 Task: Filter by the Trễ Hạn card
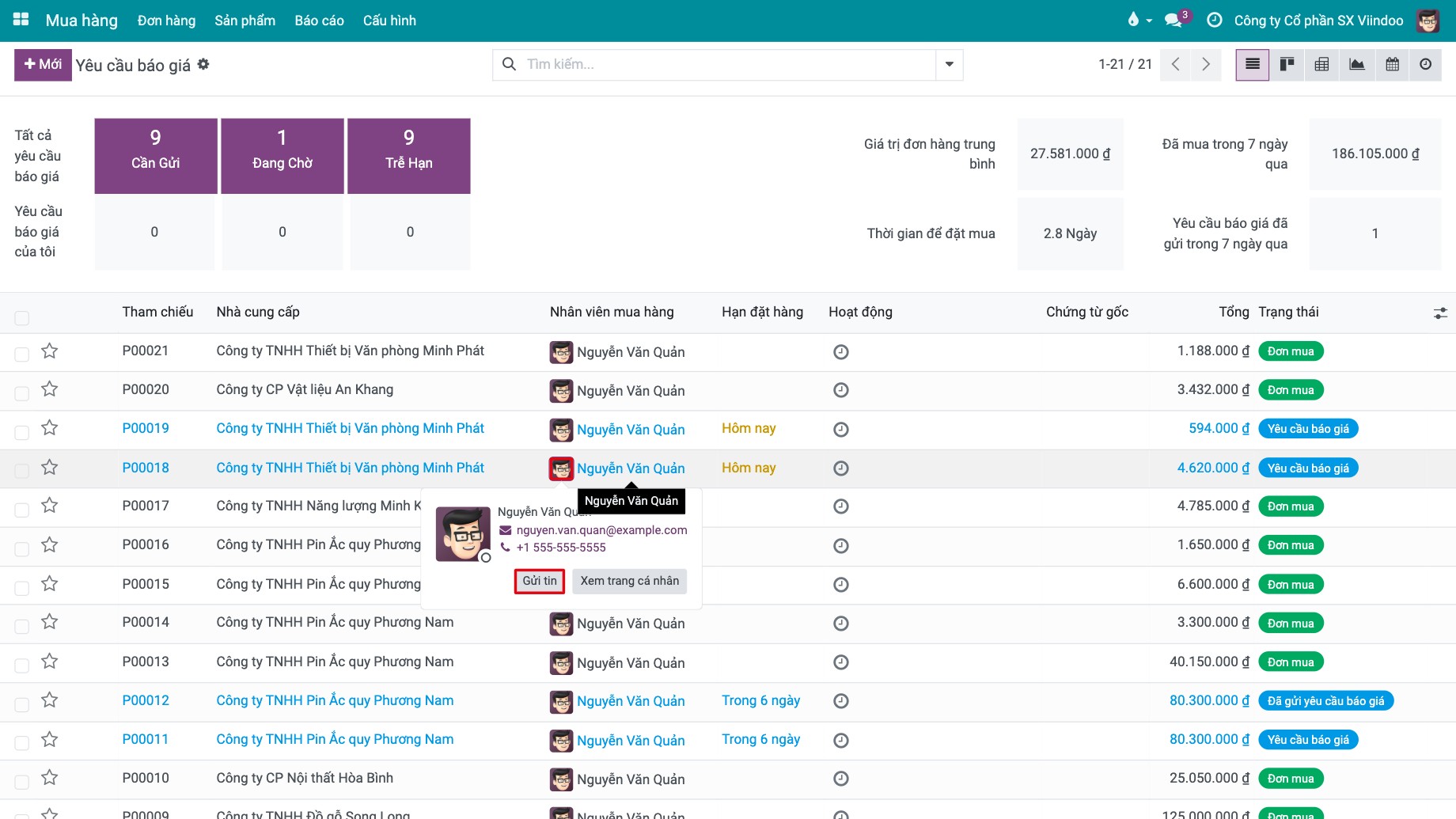coord(409,156)
